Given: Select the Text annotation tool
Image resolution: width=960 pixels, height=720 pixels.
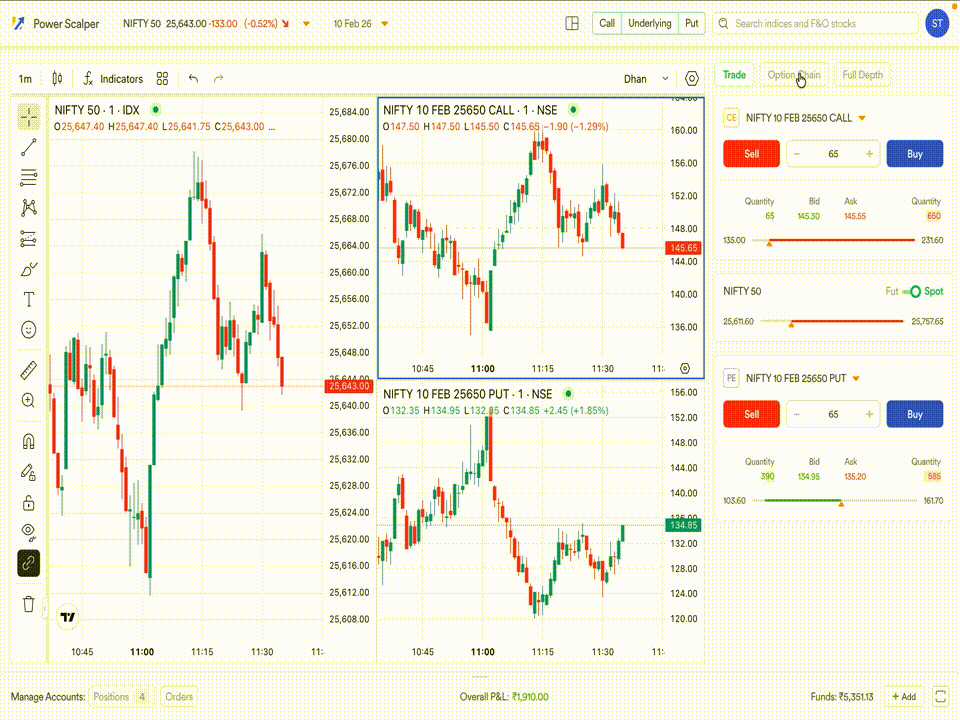Looking at the screenshot, I should click(x=28, y=299).
